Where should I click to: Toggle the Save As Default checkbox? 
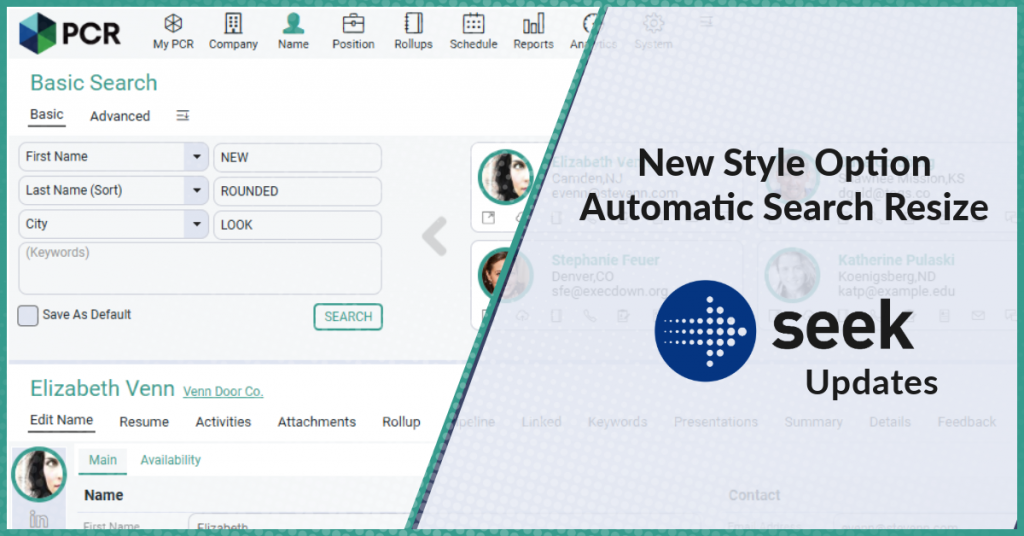[27, 315]
